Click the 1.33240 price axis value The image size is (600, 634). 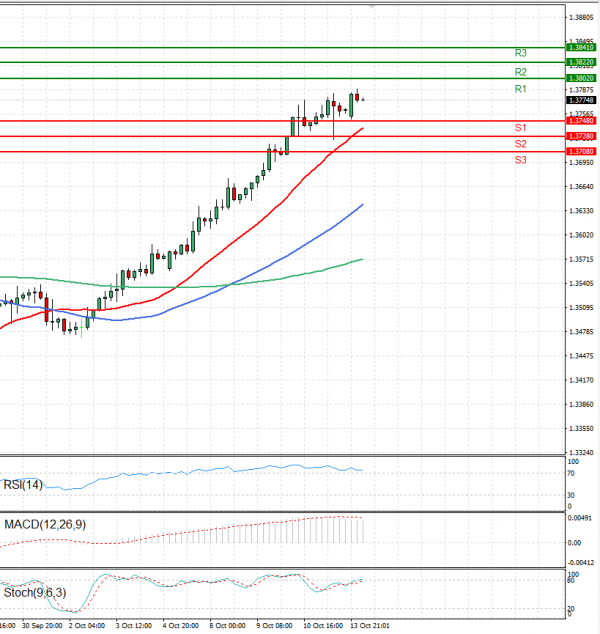[581, 453]
